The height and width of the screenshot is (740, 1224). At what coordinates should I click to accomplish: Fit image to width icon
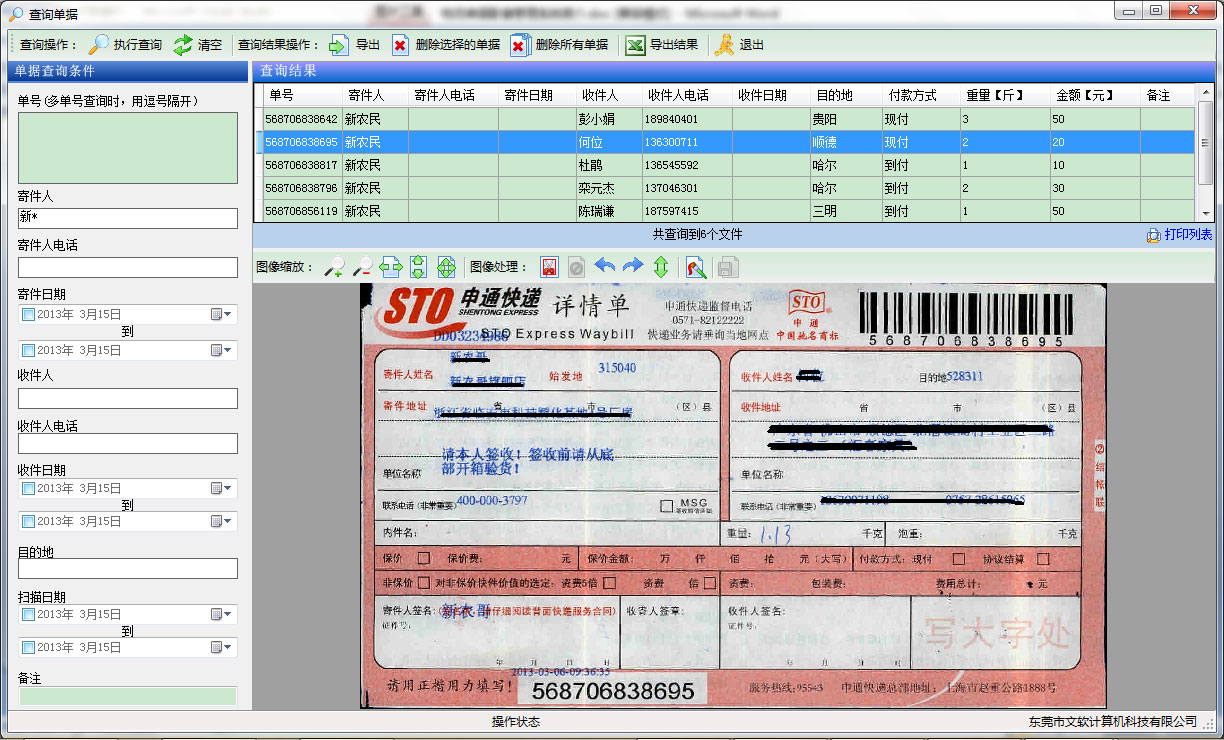click(x=391, y=267)
